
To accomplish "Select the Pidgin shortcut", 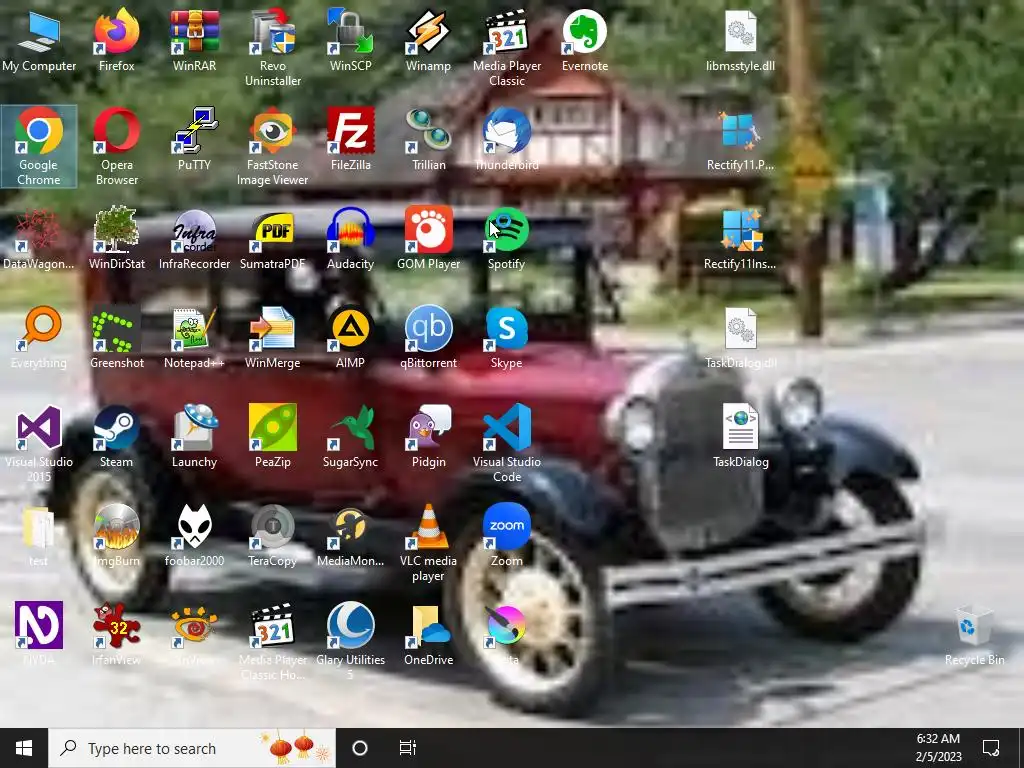I will (x=428, y=429).
